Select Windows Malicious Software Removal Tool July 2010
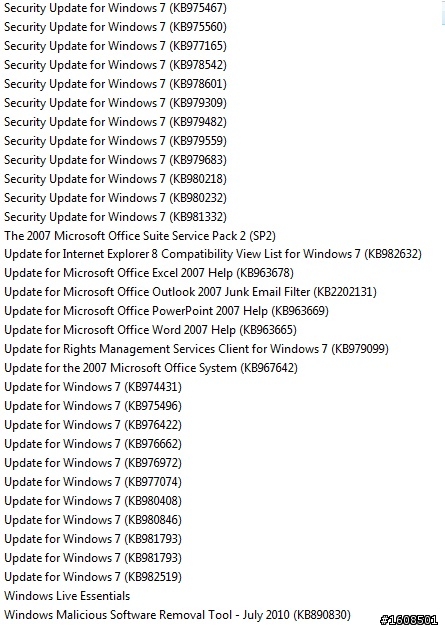445x628 pixels. [x=177, y=615]
